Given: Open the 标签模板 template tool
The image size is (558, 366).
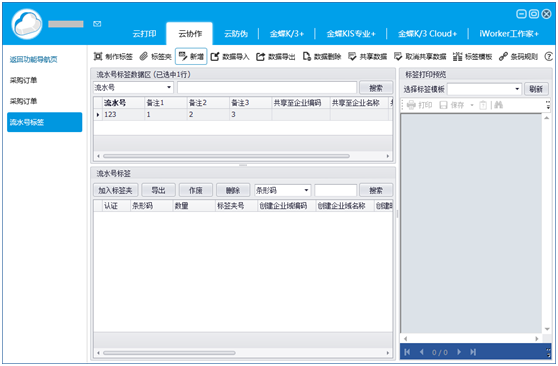Looking at the screenshot, I should [473, 56].
